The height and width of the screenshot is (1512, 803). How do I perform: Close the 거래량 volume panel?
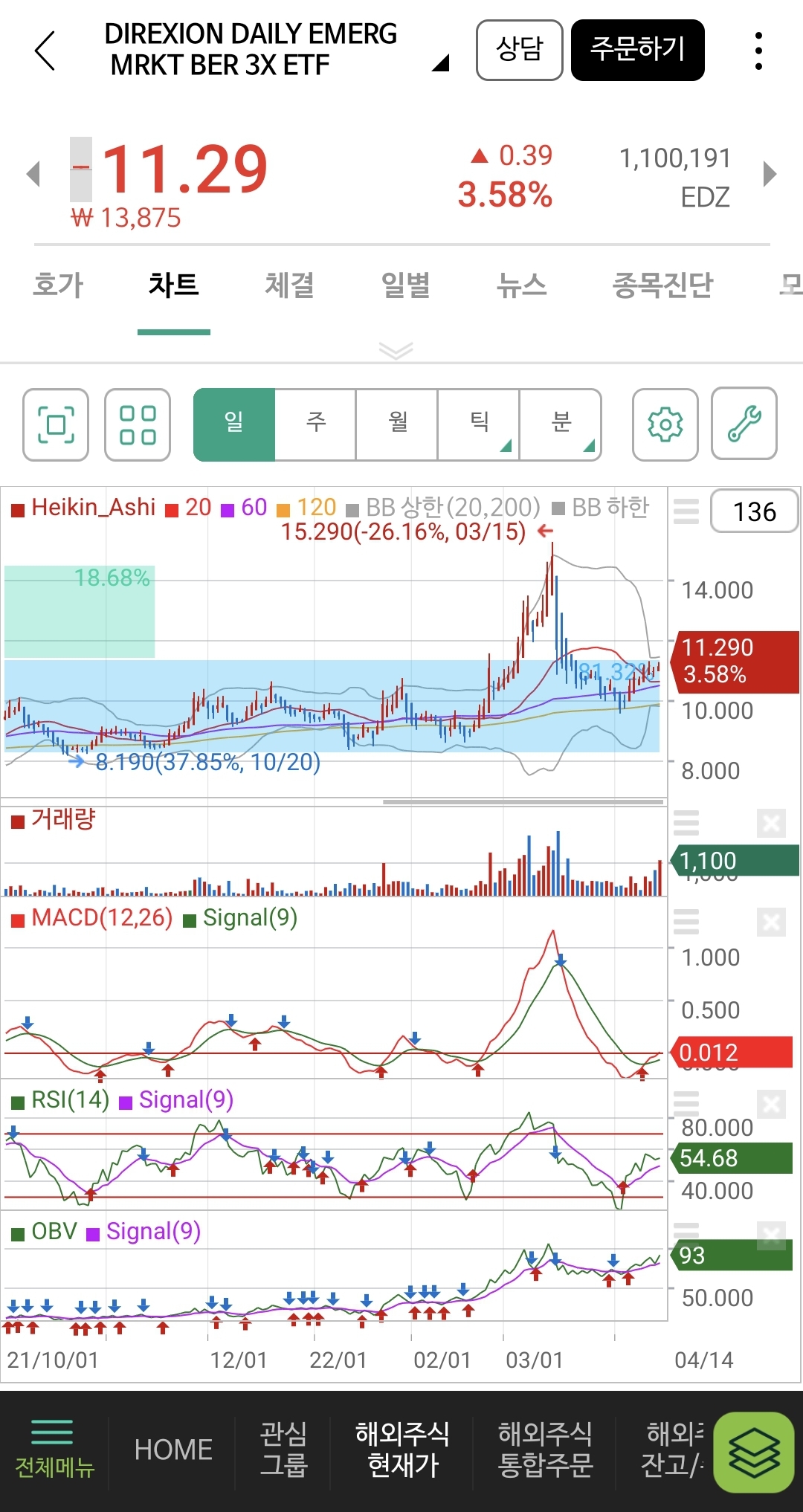tap(771, 823)
